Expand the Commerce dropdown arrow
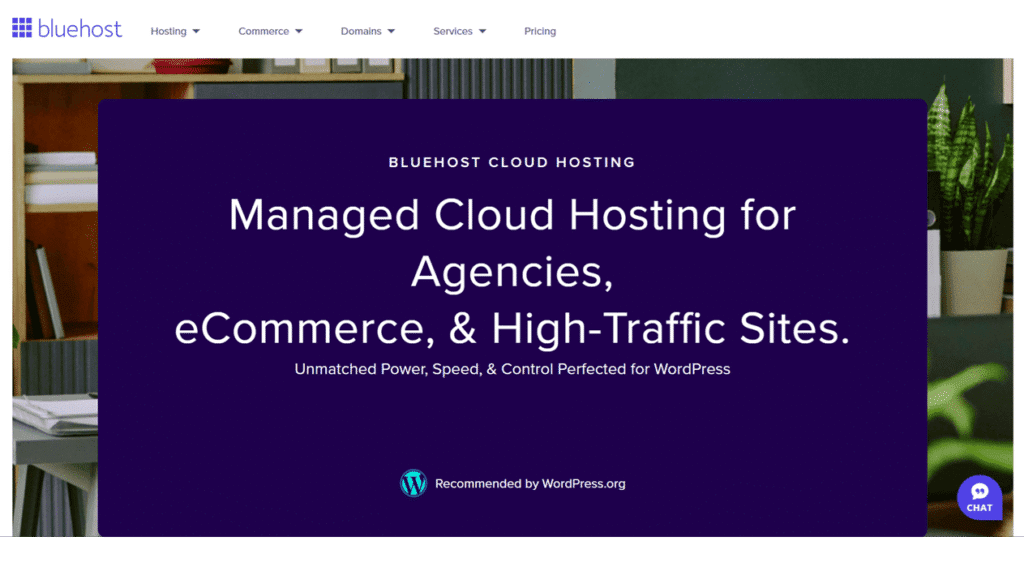Viewport: 1024px width, 584px height. point(298,31)
